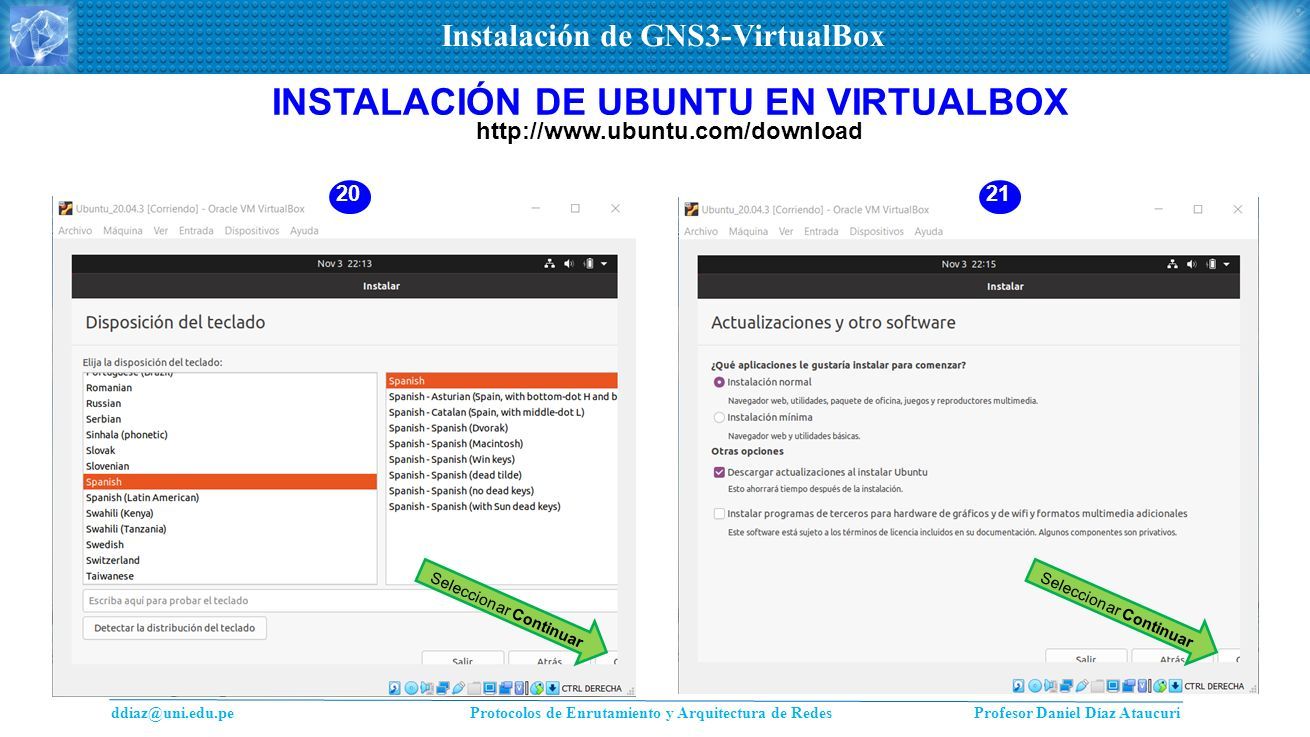Click keyboard capture arrow icon in keyboard layout window
The height and width of the screenshot is (737, 1310).
click(553, 688)
